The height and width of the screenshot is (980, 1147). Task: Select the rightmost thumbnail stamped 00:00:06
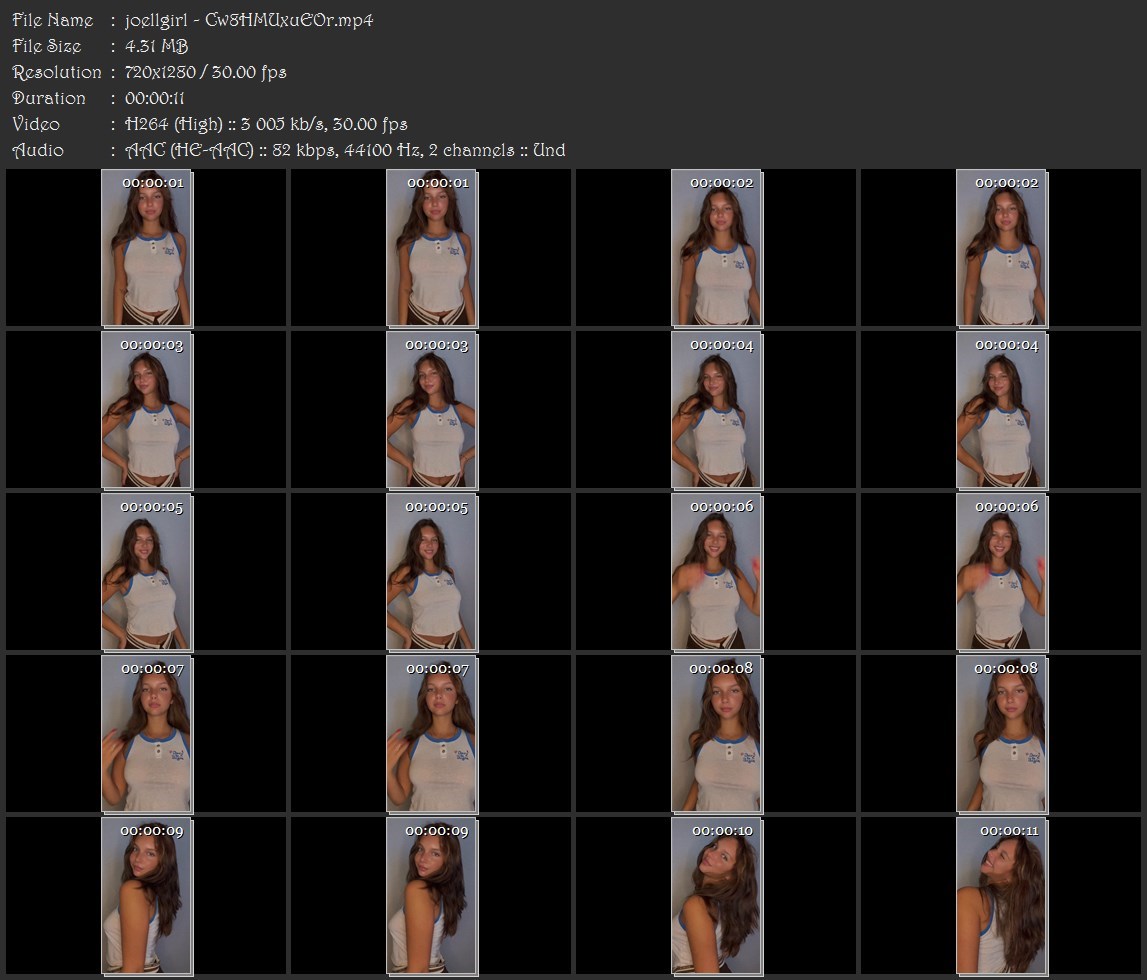pos(1001,572)
